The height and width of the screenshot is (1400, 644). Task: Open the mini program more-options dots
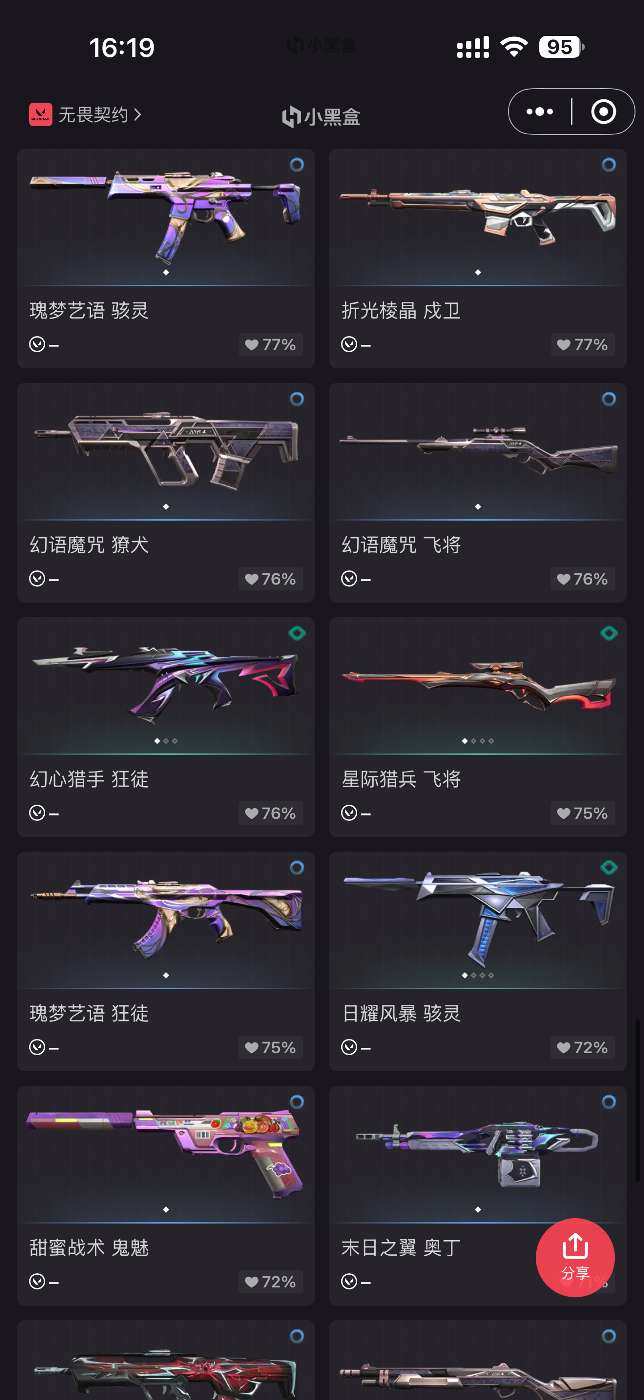tap(540, 112)
